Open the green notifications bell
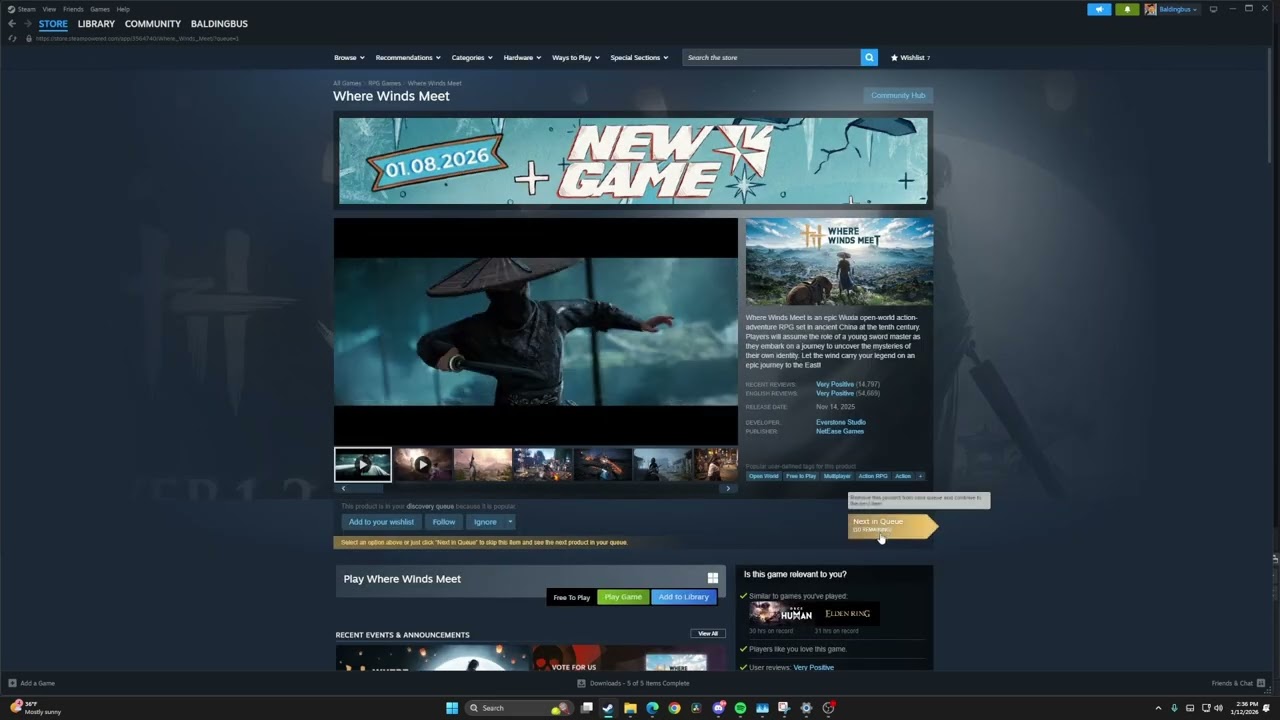The width and height of the screenshot is (1280, 720). pos(1127,9)
